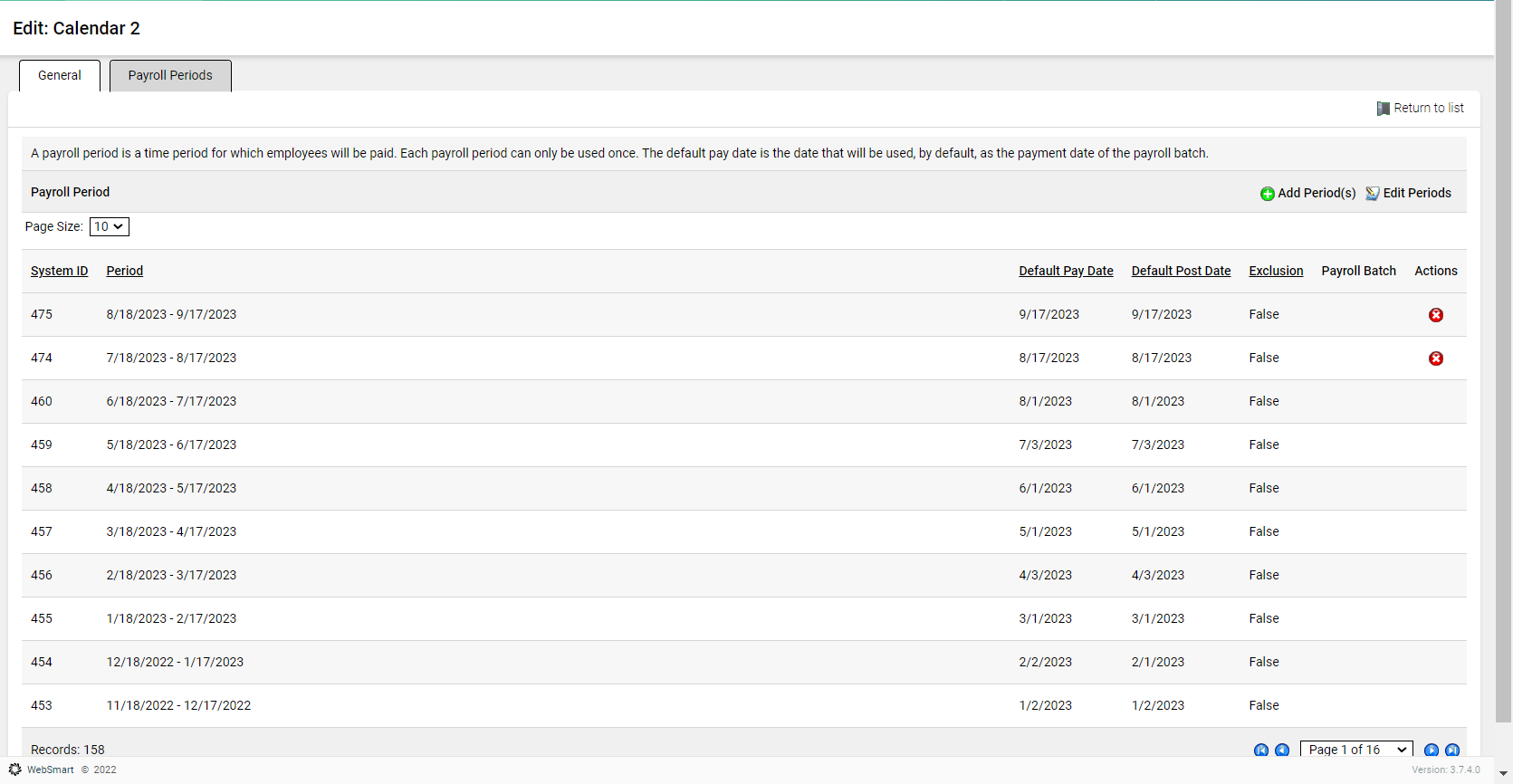This screenshot has height=784, width=1513.
Task: Delete payroll period 474
Action: pyautogui.click(x=1435, y=359)
